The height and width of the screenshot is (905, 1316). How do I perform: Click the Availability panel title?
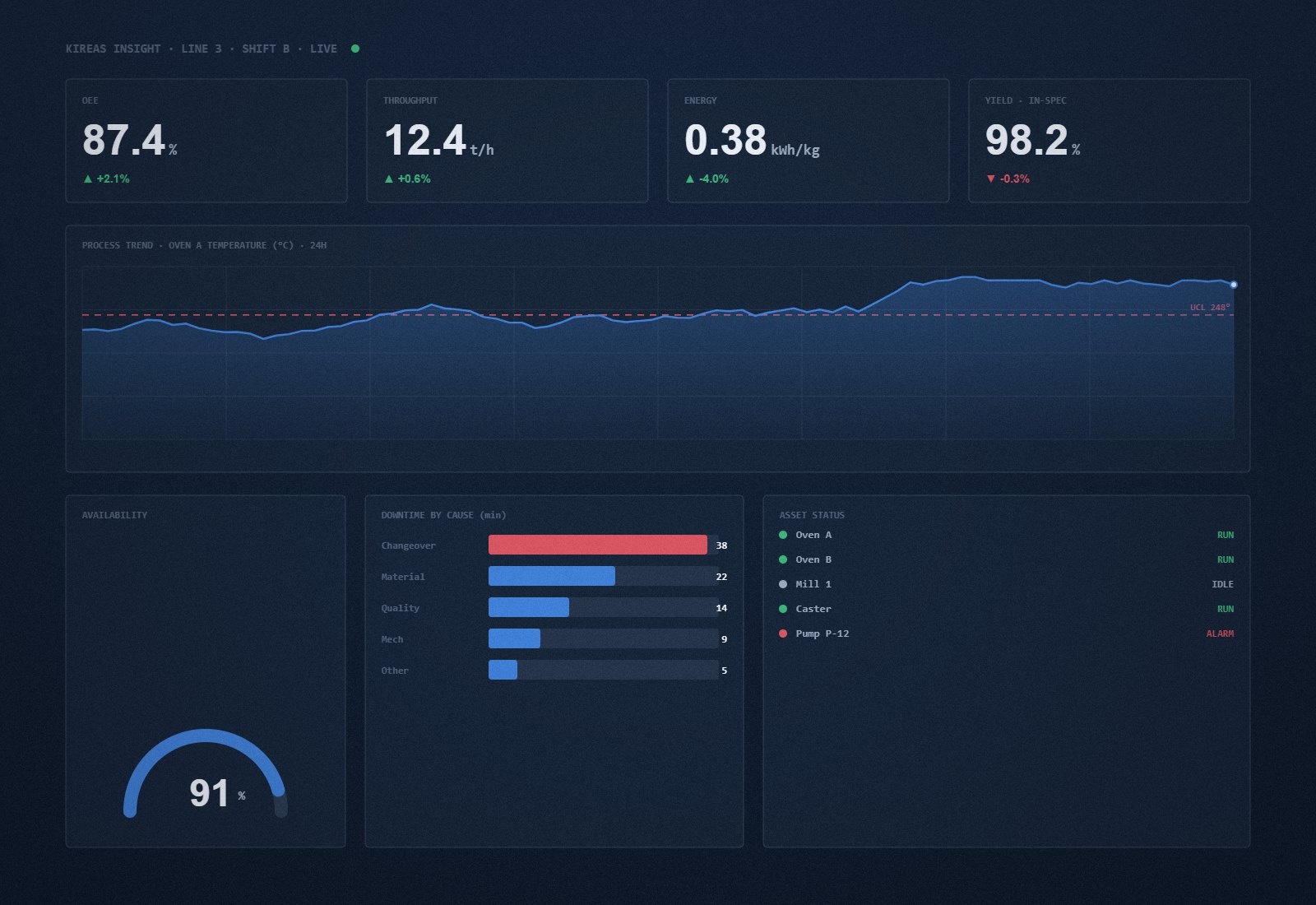pos(114,515)
